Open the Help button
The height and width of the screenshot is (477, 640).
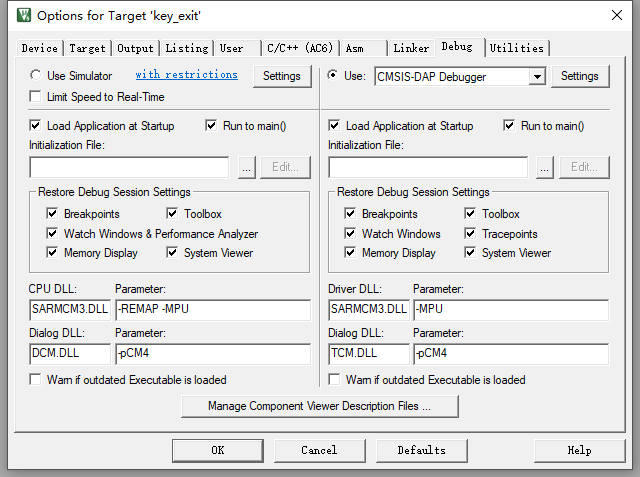click(579, 450)
